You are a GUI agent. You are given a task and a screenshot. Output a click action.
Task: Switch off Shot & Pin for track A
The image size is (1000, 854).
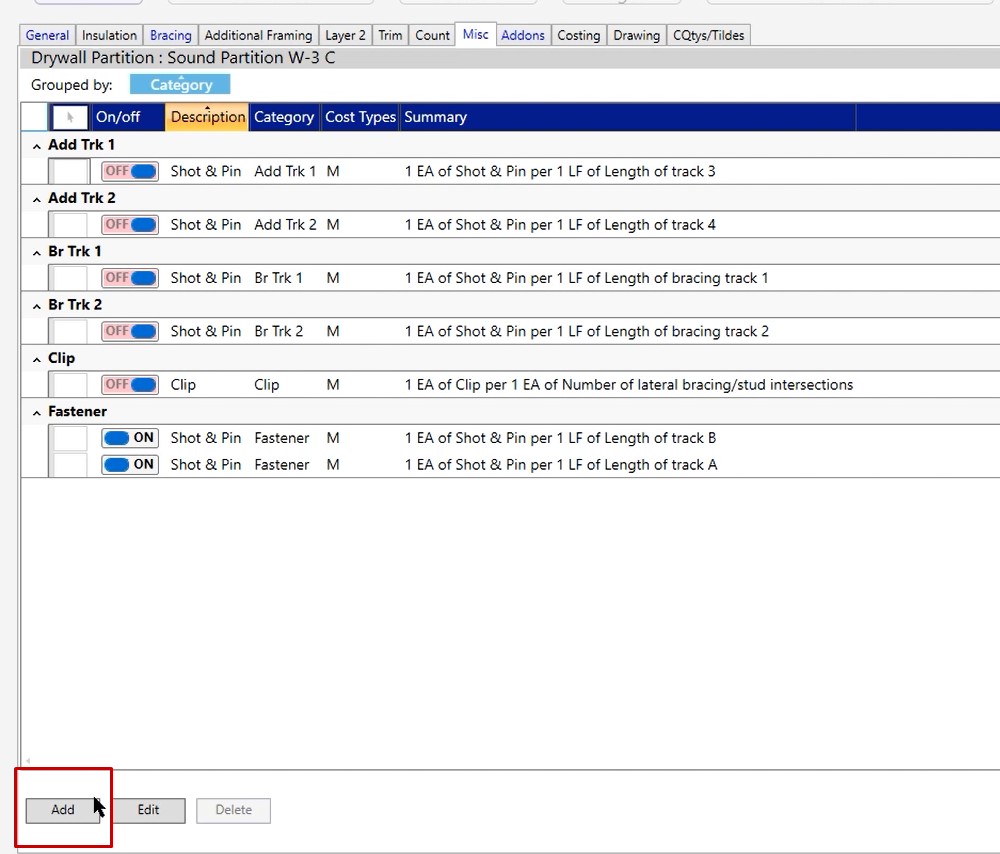130,464
